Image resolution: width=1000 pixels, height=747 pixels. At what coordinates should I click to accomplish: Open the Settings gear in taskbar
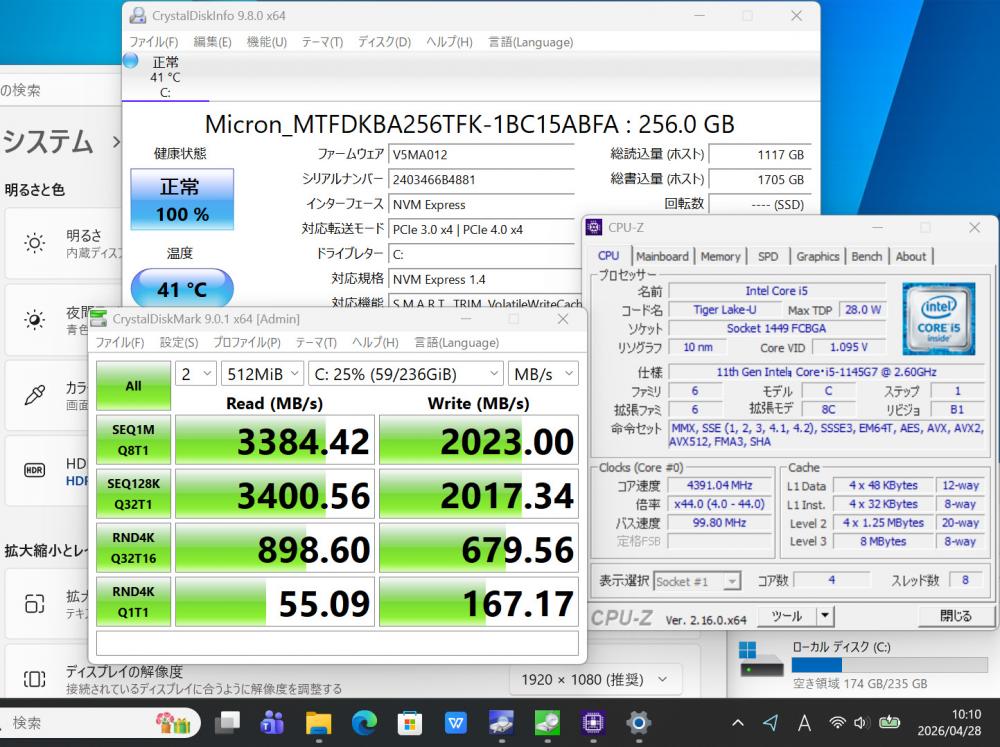click(x=639, y=722)
